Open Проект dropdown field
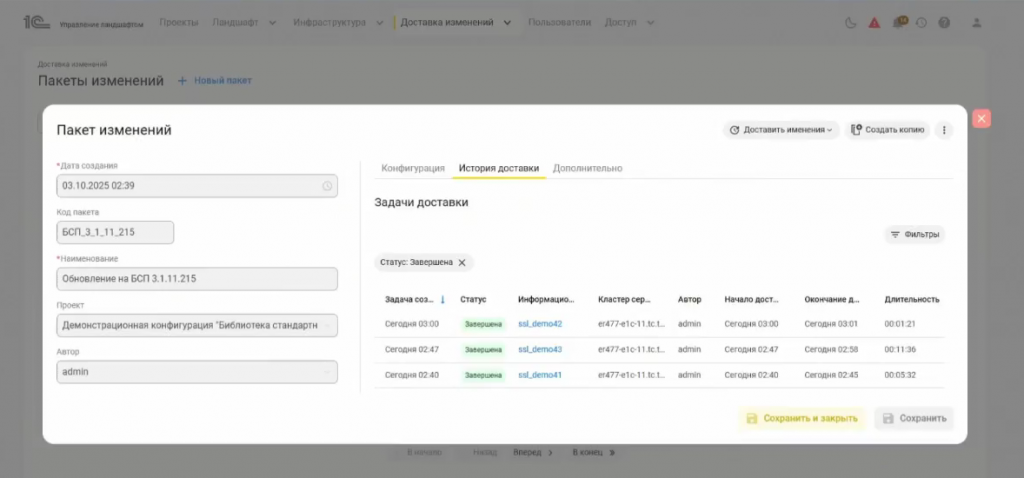Viewport: 1024px width, 478px height. (x=197, y=325)
